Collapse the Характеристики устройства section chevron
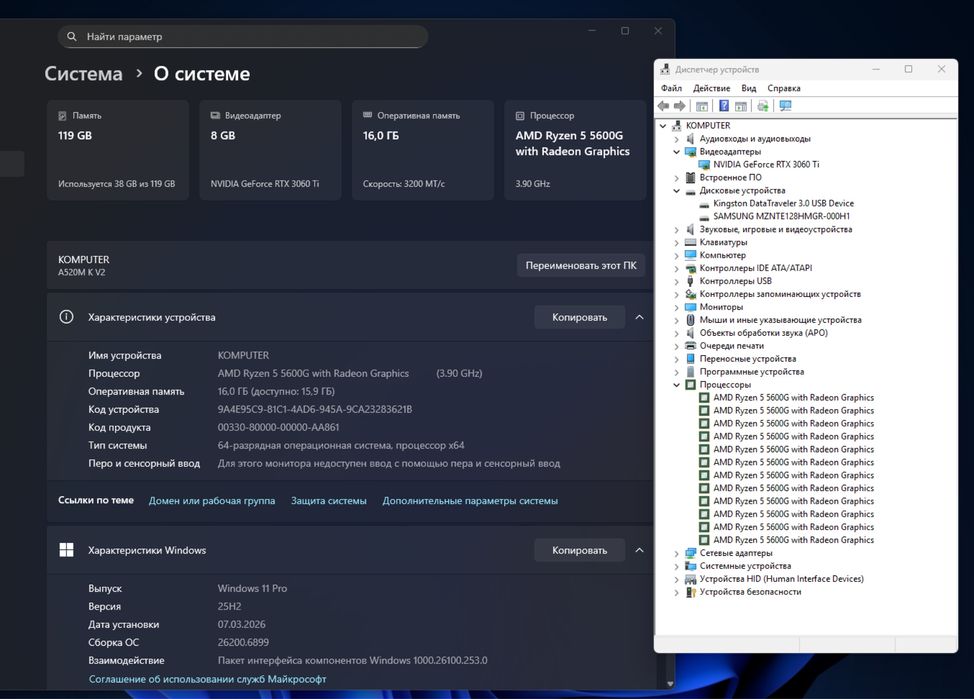This screenshot has height=699, width=974. click(639, 317)
